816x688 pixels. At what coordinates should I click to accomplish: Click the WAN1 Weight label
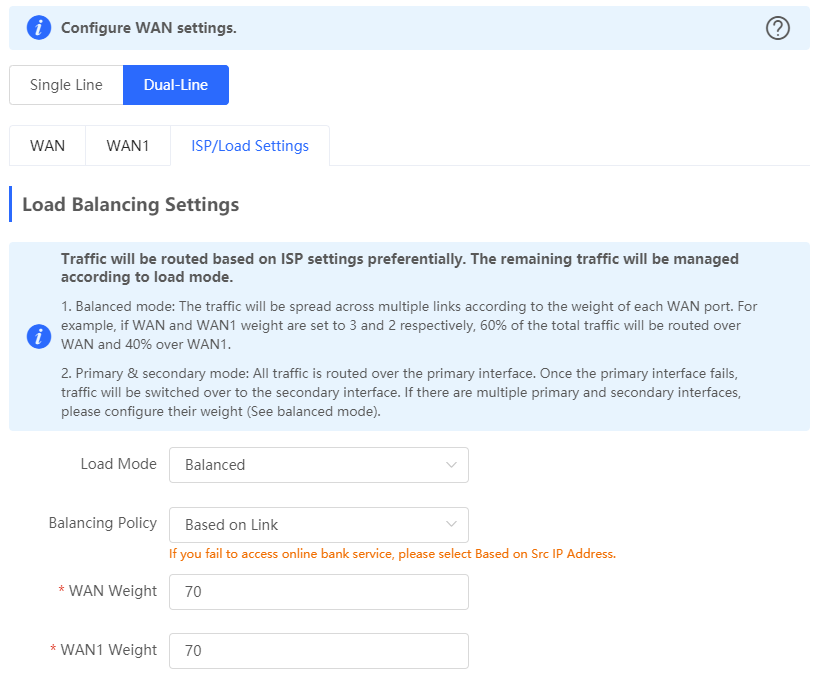(109, 650)
